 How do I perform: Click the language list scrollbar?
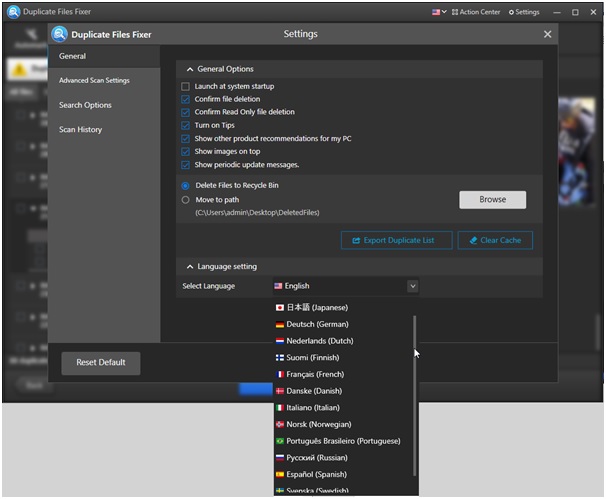(414, 396)
